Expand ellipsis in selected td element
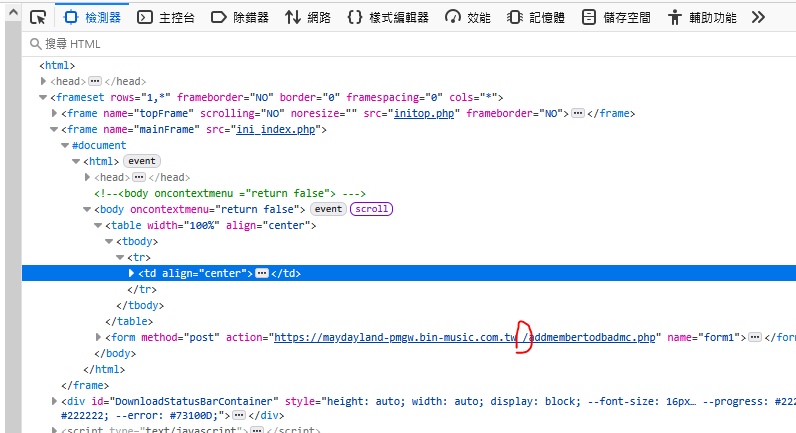The height and width of the screenshot is (433, 796). pyautogui.click(x=261, y=273)
